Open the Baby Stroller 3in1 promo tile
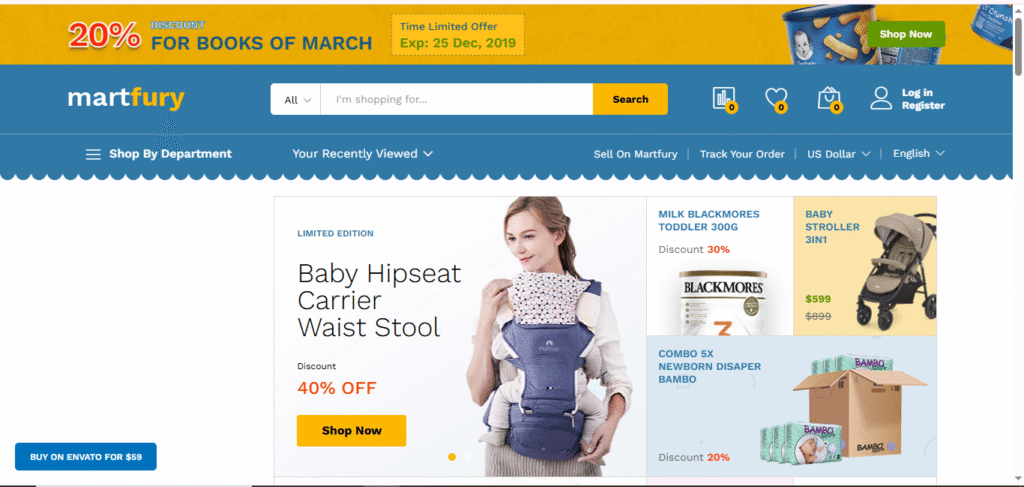 [865, 266]
